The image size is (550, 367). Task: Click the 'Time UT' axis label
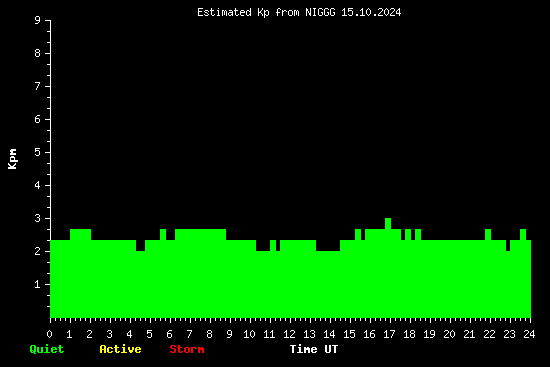[x=314, y=349]
